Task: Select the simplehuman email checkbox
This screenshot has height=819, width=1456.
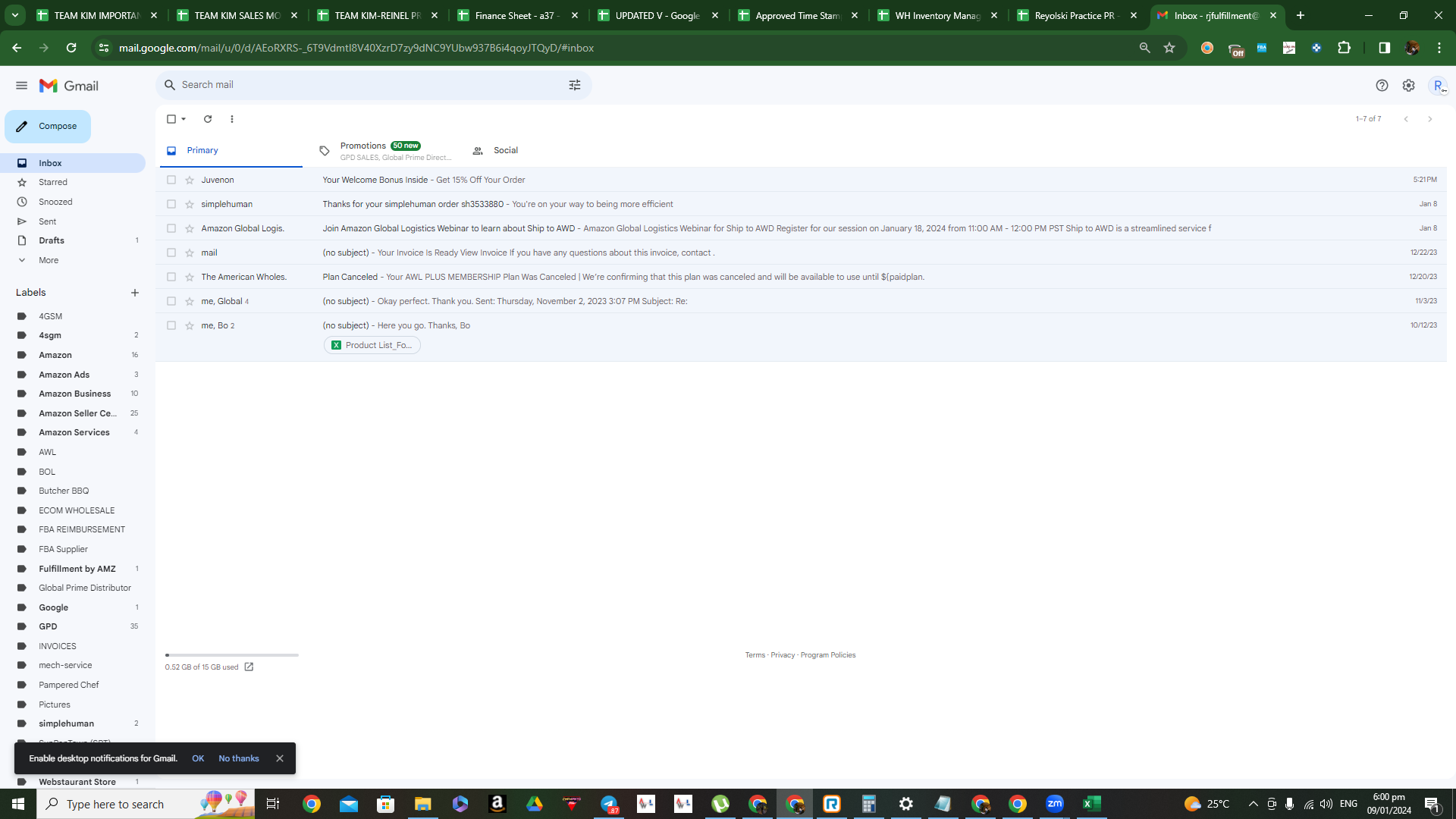Action: (171, 204)
